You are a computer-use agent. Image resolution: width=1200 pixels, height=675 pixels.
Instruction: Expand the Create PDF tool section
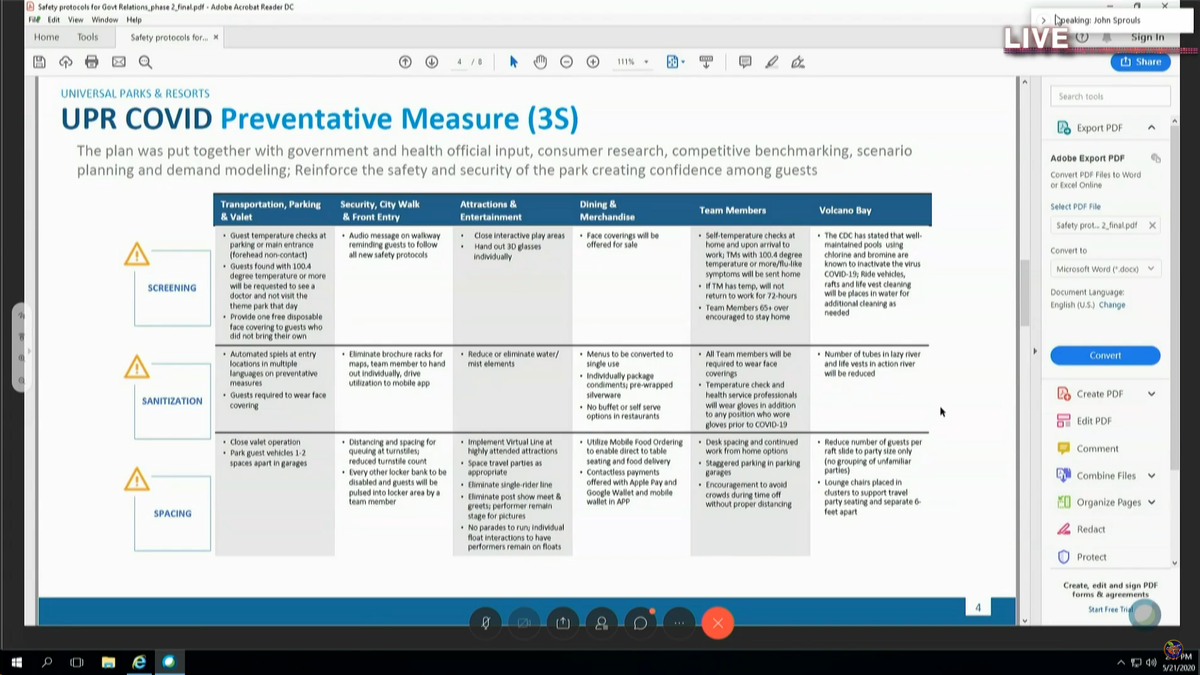click(1151, 394)
